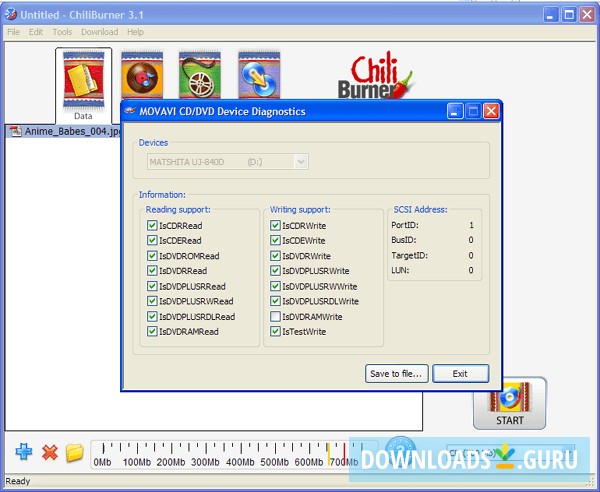600x492 pixels.
Task: Toggle the IsCDRRead checkbox
Action: click(152, 225)
